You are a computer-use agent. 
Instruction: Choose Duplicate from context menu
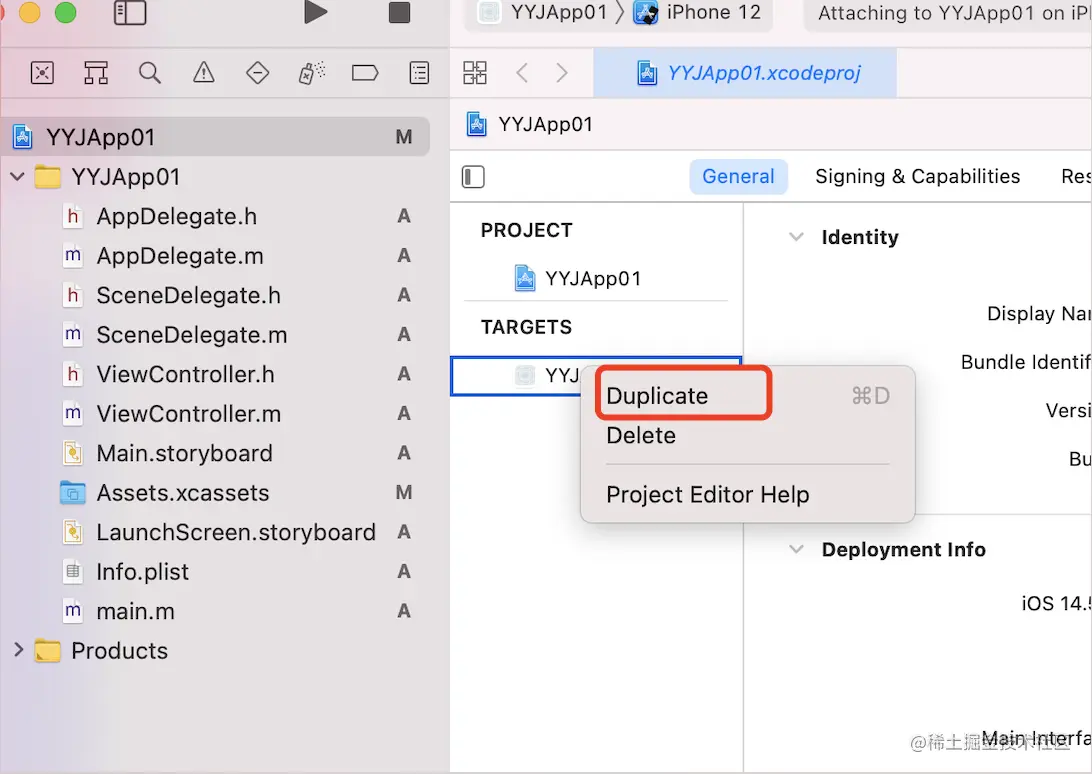pyautogui.click(x=747, y=396)
